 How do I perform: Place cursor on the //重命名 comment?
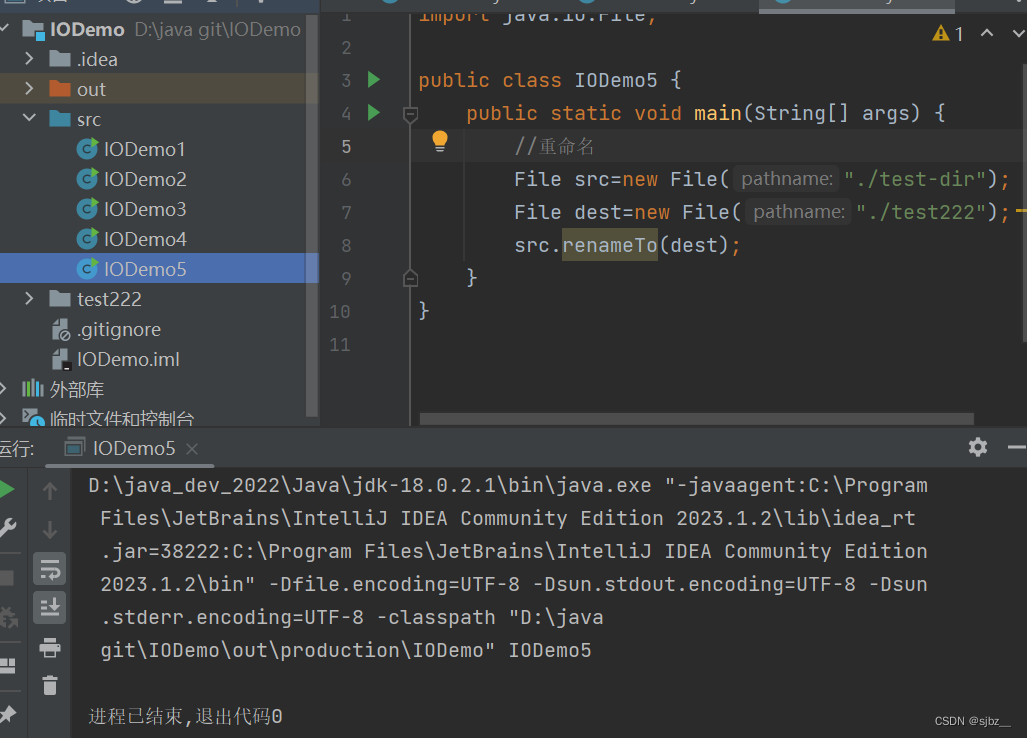point(554,146)
